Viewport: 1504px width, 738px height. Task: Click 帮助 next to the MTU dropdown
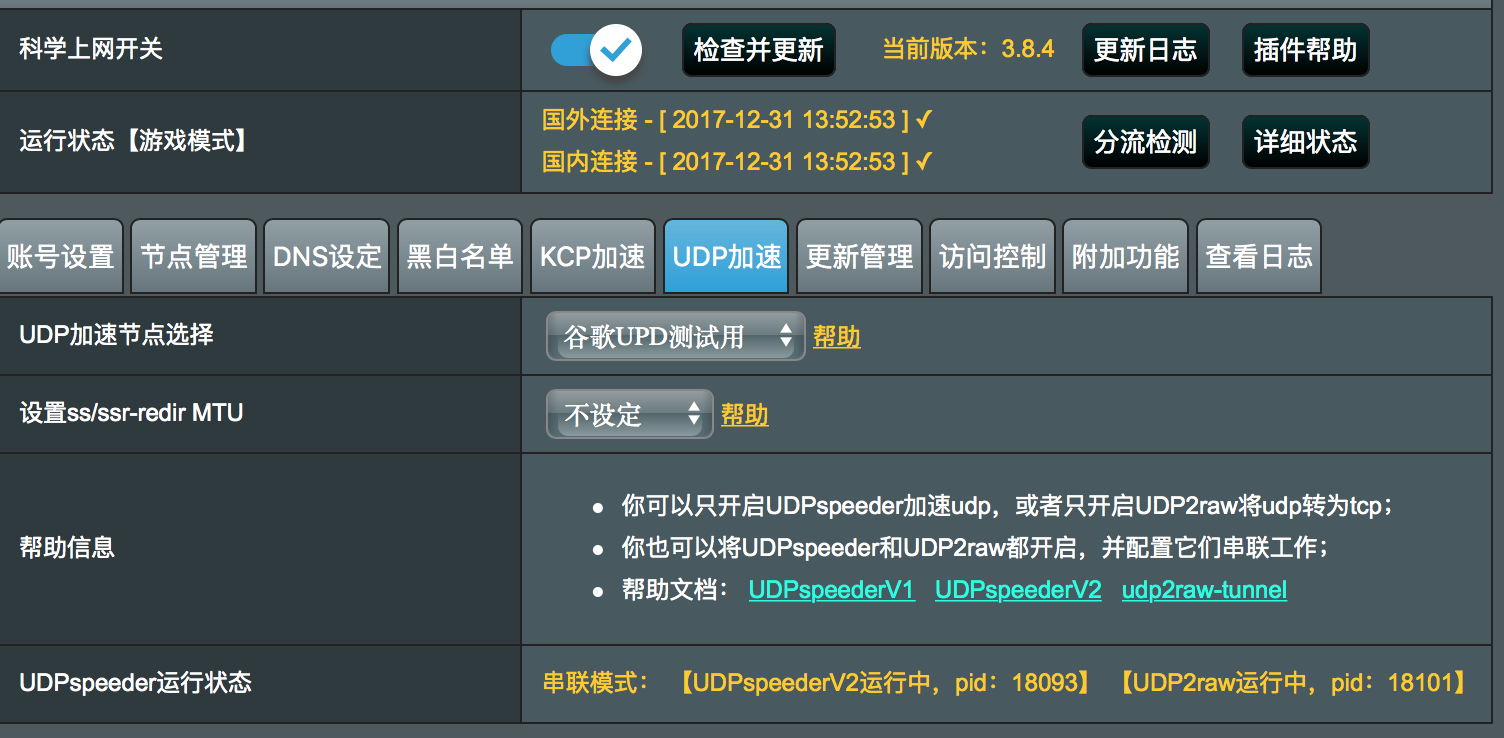pyautogui.click(x=744, y=414)
